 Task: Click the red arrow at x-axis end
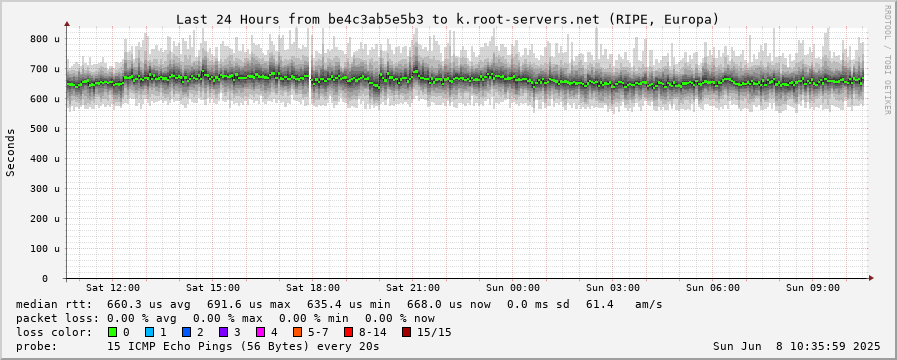tap(871, 278)
